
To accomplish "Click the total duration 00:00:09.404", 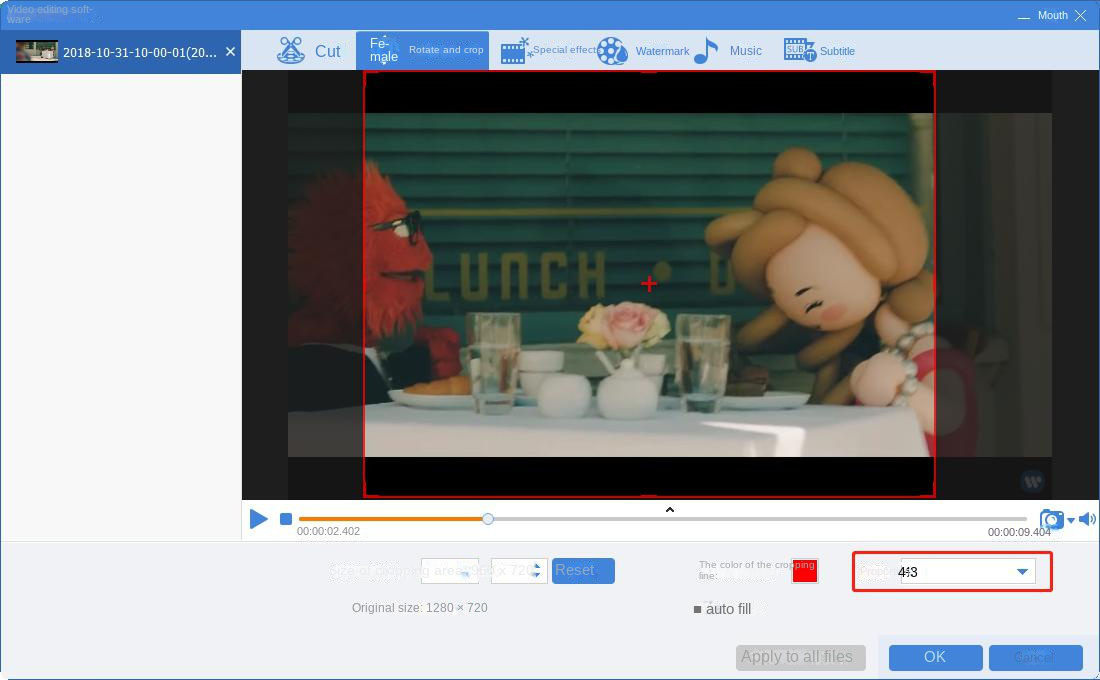I will (x=1019, y=532).
